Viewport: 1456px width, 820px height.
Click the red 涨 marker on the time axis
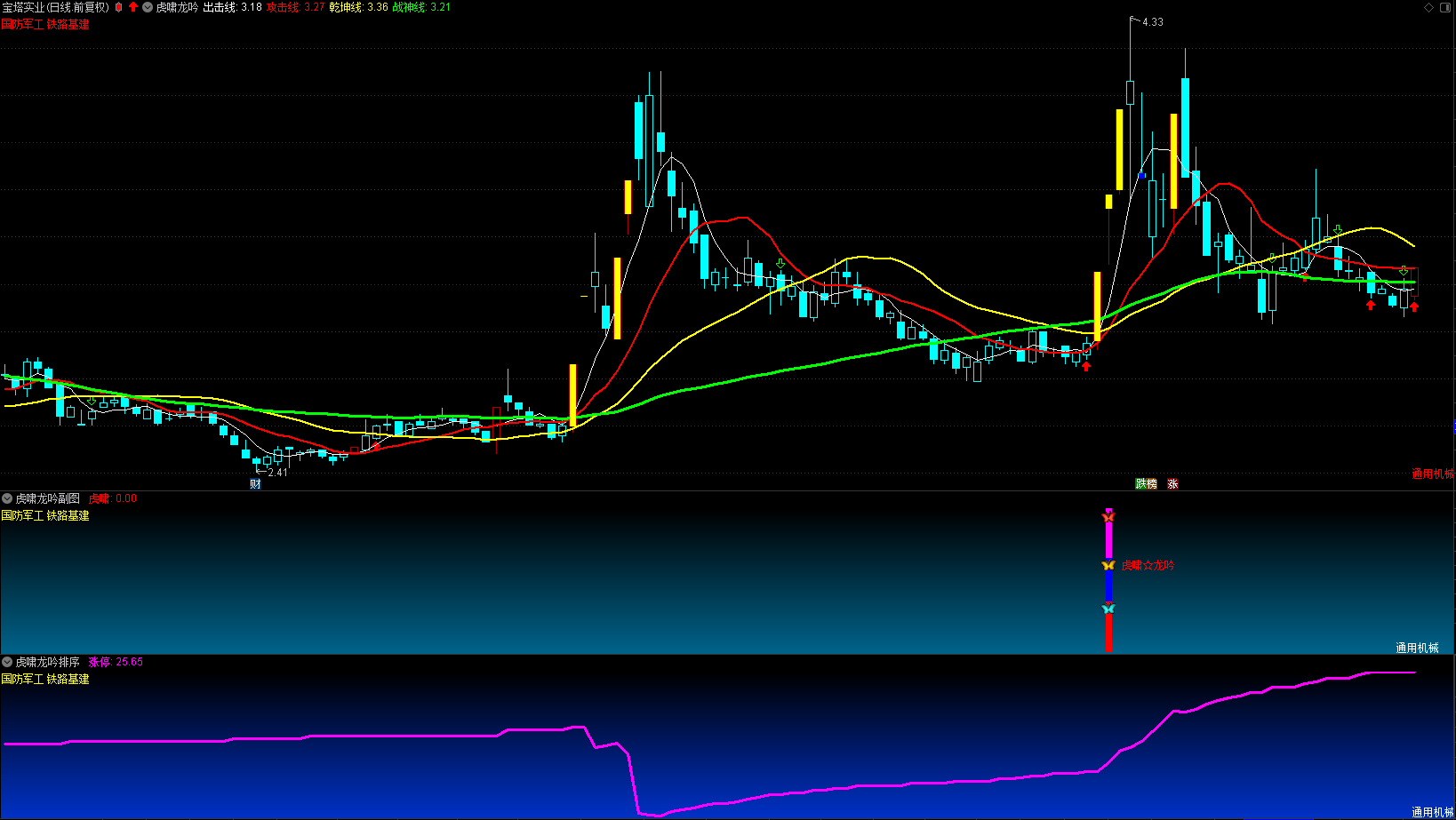1173,484
